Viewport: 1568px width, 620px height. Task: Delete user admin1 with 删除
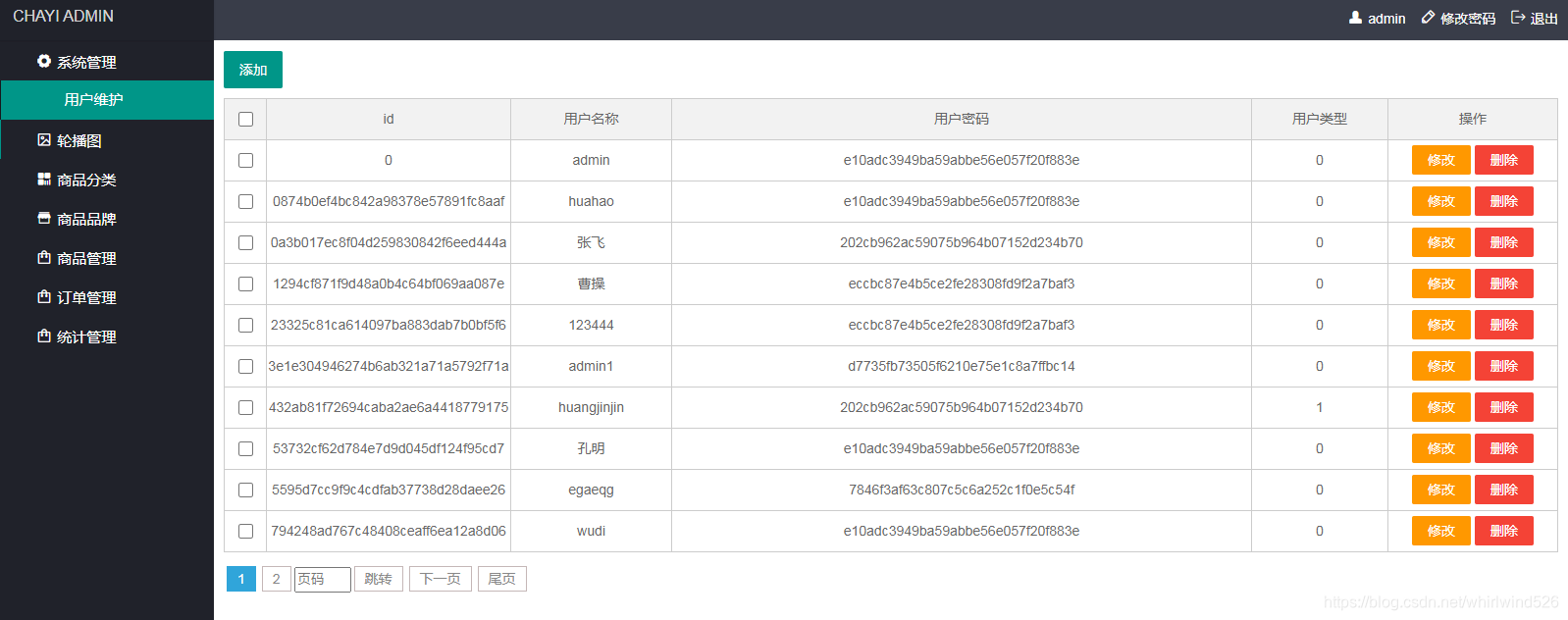(x=1504, y=366)
